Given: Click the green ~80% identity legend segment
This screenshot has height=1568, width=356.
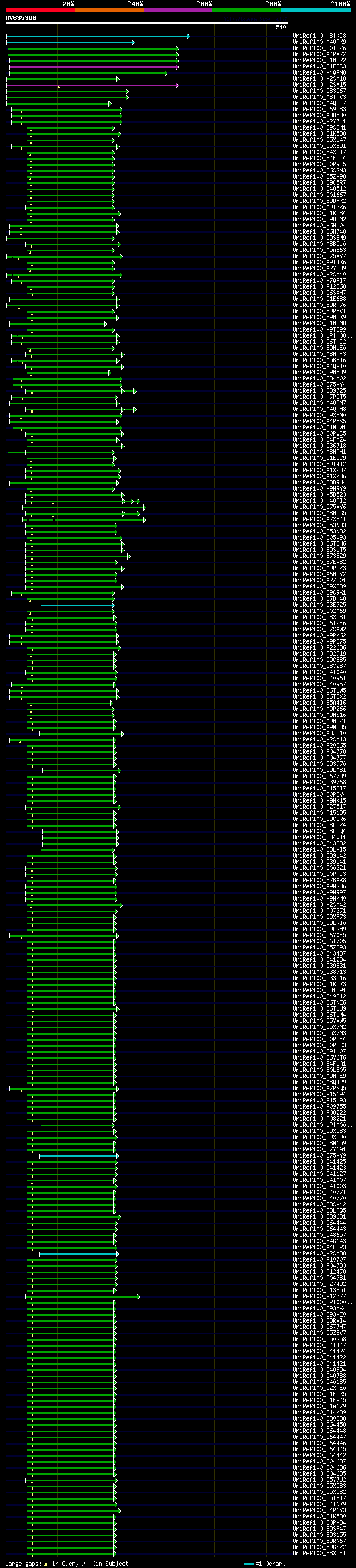Looking at the screenshot, I should [x=247, y=10].
